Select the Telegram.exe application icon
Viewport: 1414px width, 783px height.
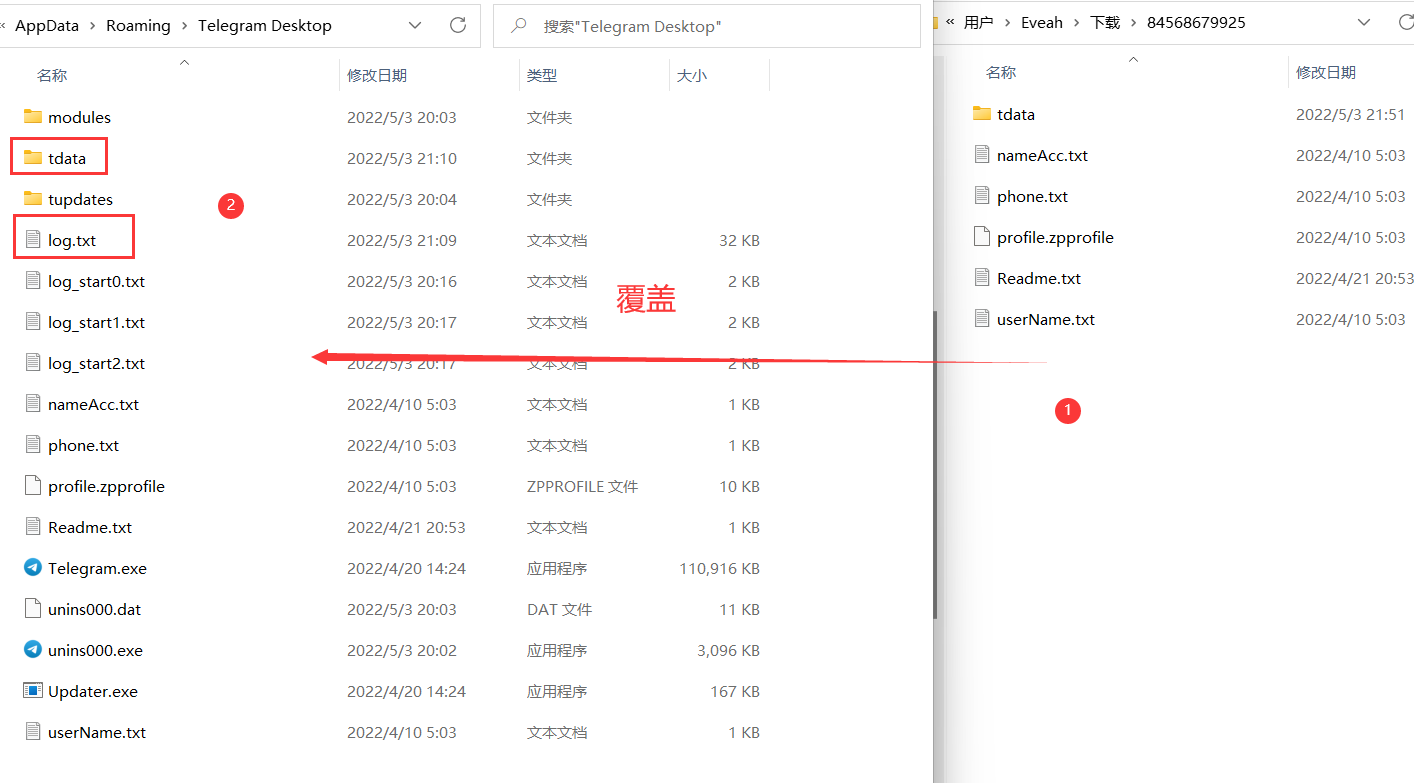pos(33,568)
